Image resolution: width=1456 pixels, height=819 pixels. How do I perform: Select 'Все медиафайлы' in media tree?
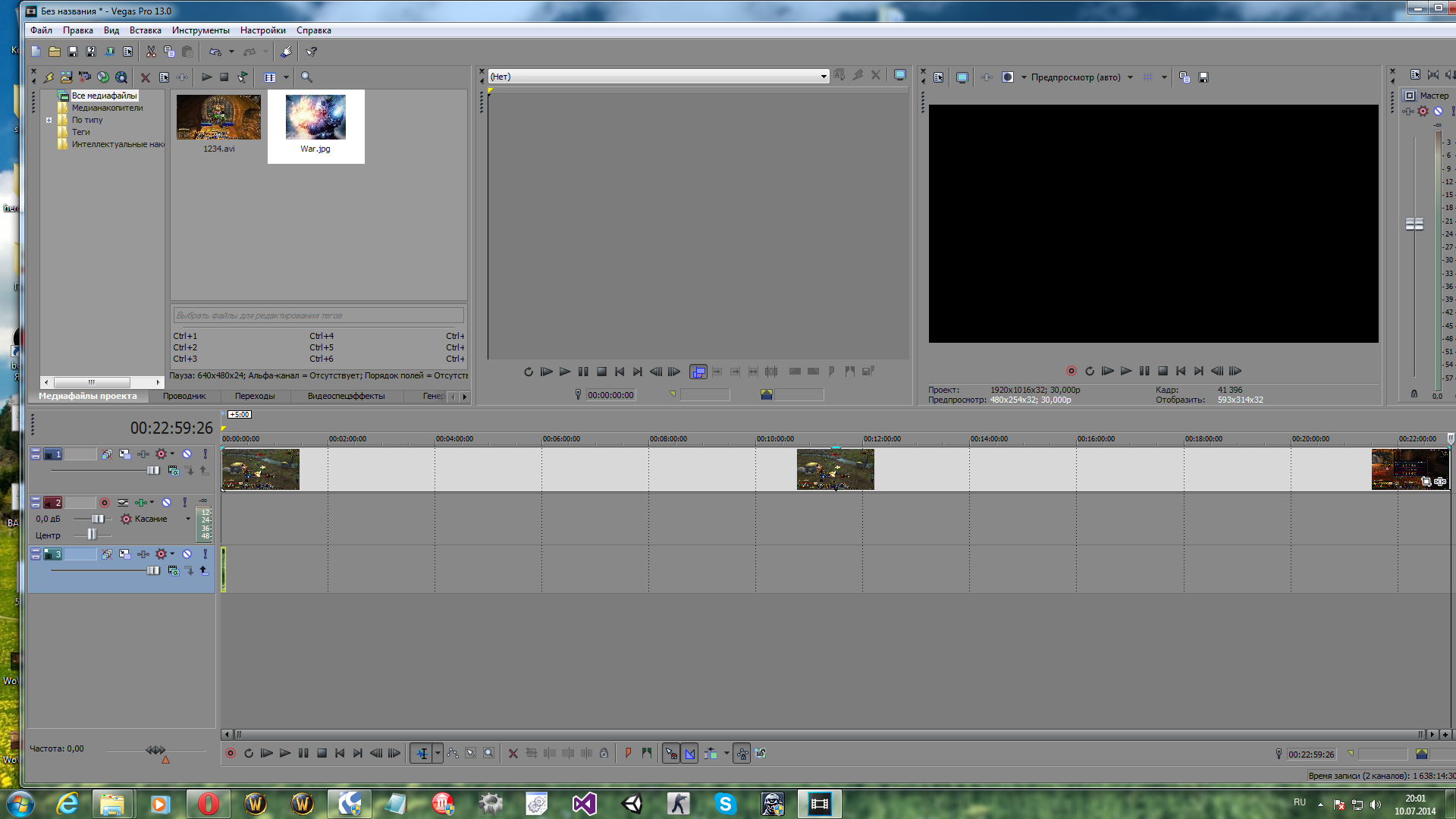105,96
